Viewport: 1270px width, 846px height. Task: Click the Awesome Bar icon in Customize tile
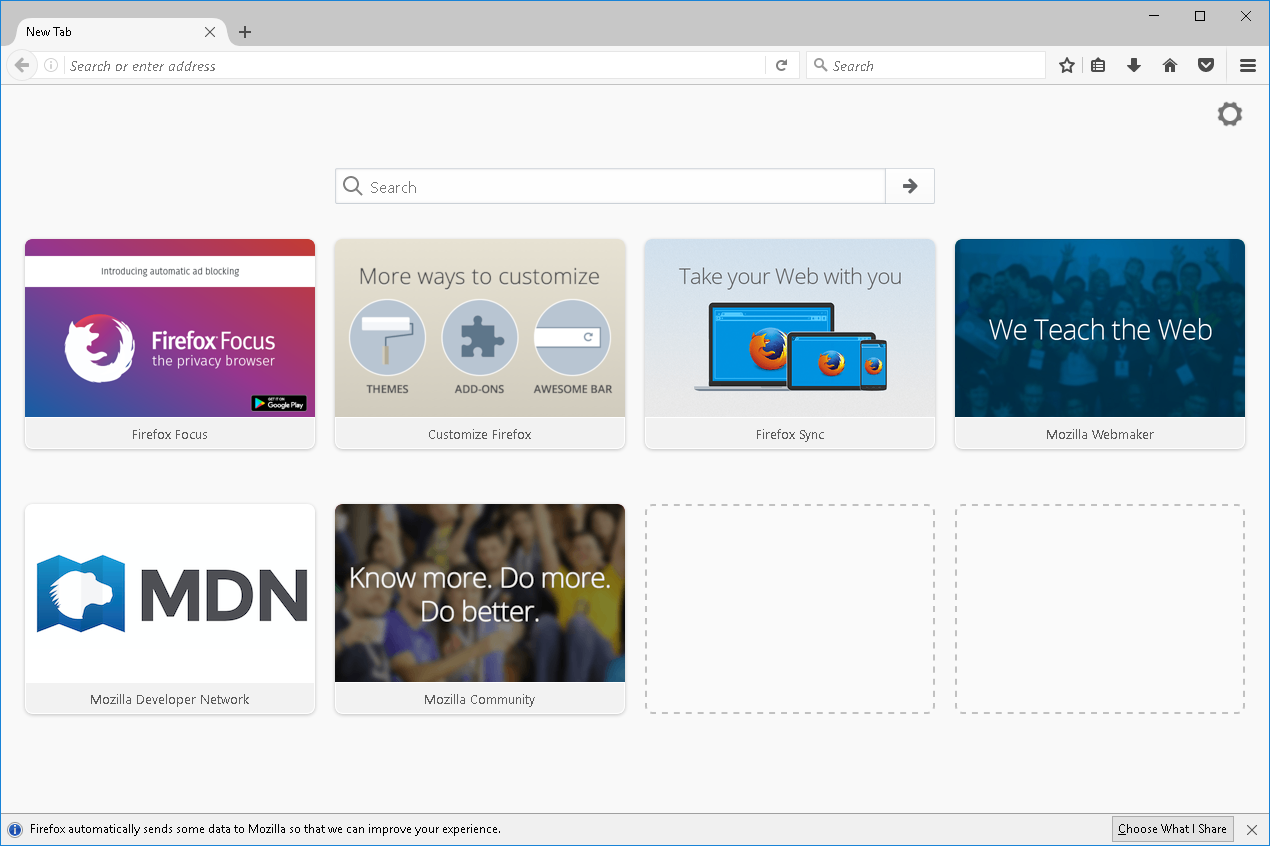(572, 338)
